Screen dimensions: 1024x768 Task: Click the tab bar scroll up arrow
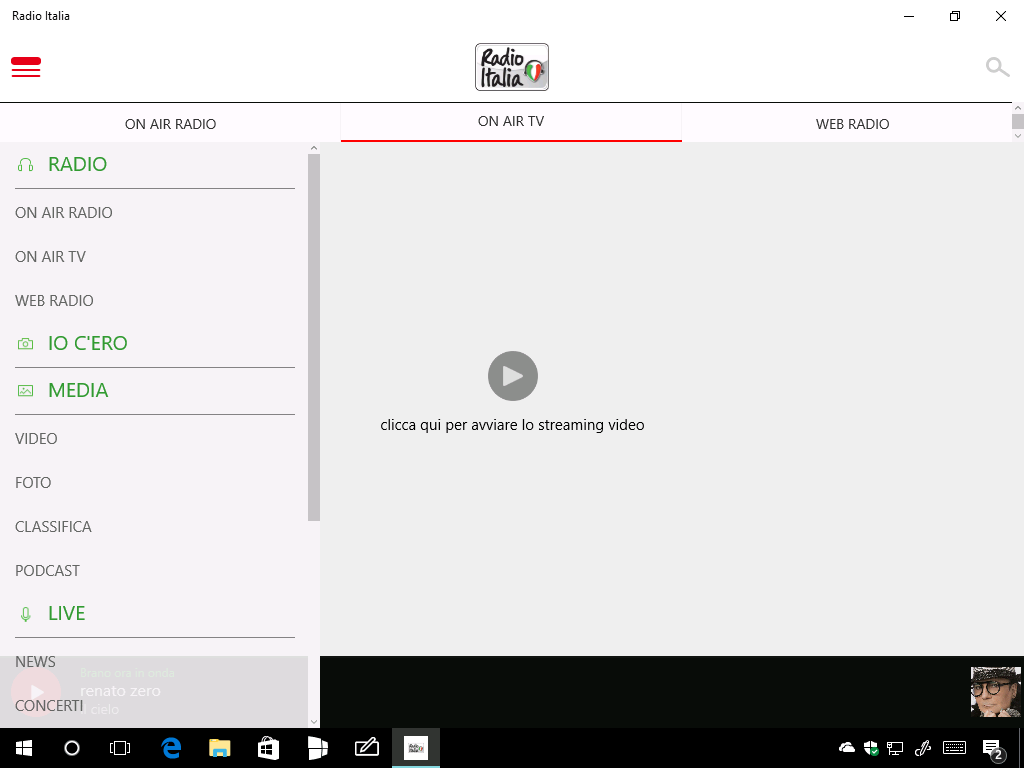[x=1017, y=108]
